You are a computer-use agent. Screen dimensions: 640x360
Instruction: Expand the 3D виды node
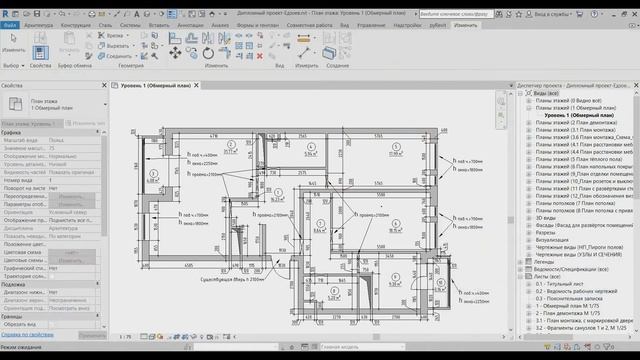(529, 218)
